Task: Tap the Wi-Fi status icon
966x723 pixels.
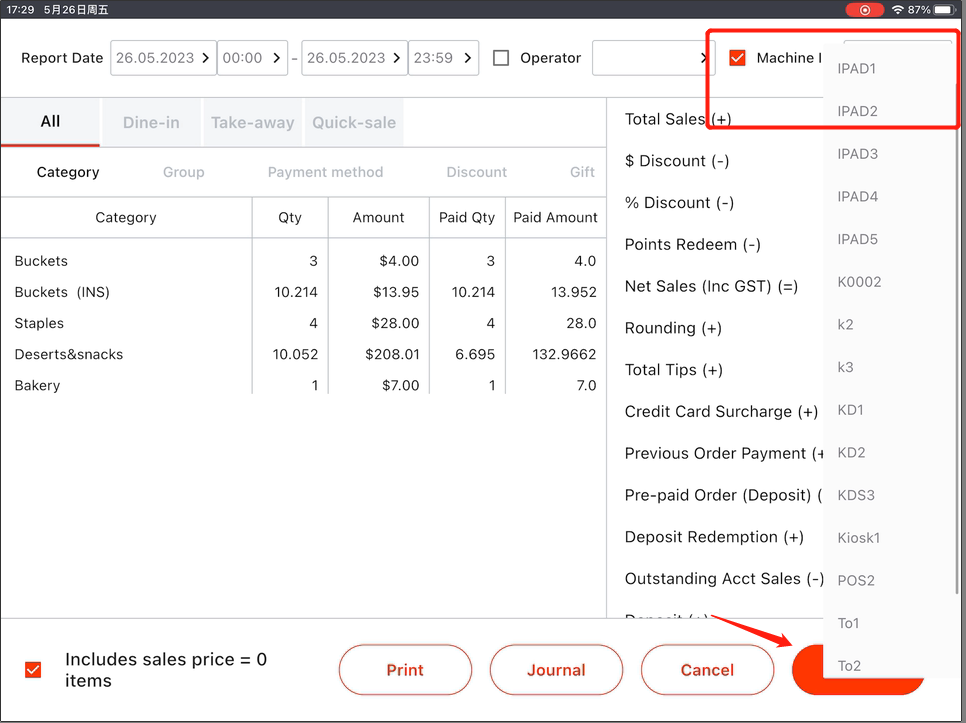Action: coord(897,9)
